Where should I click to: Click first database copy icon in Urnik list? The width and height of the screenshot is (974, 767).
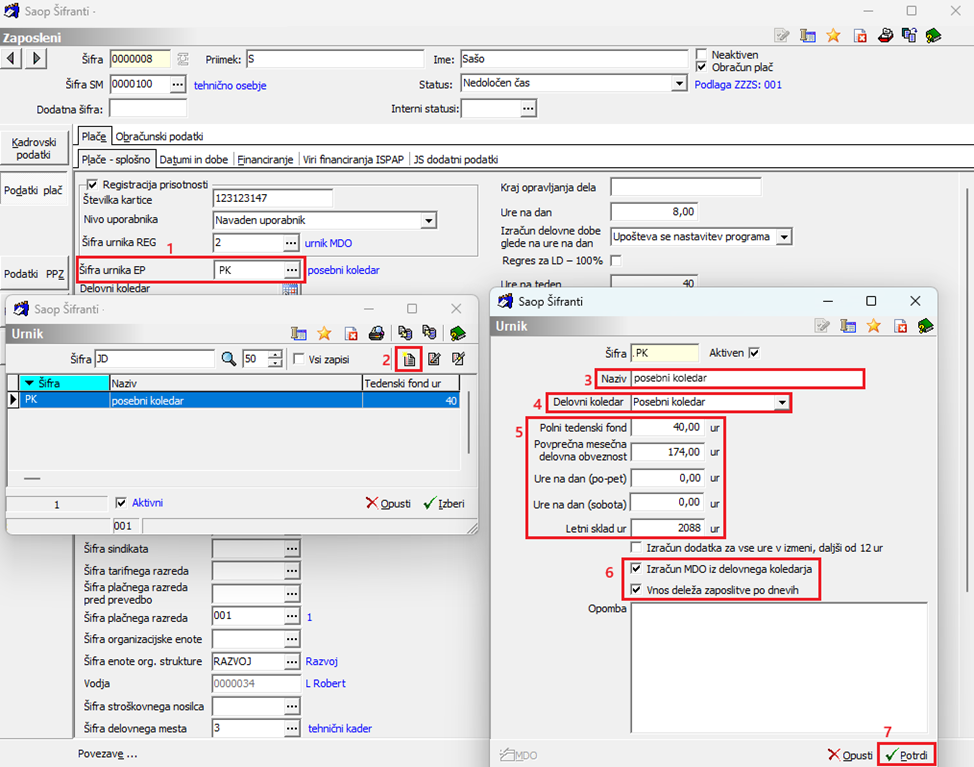pyautogui.click(x=405, y=334)
